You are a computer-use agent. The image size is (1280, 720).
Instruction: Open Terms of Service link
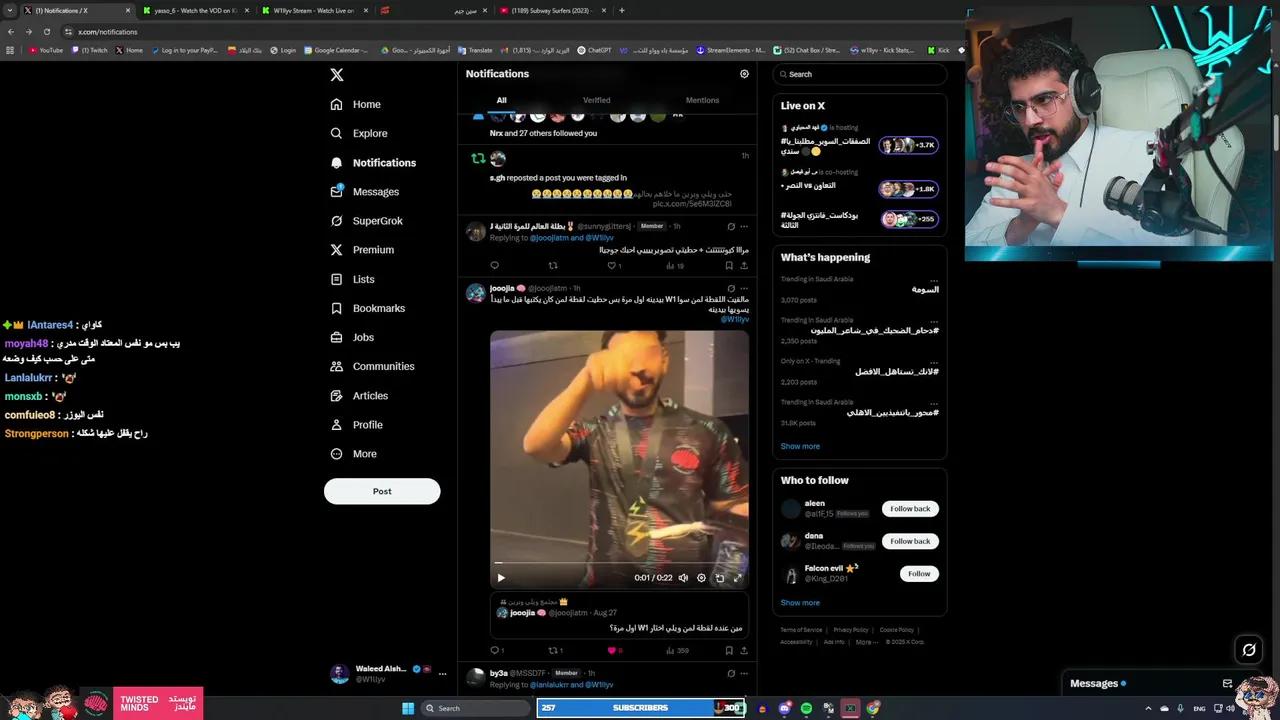coord(801,630)
